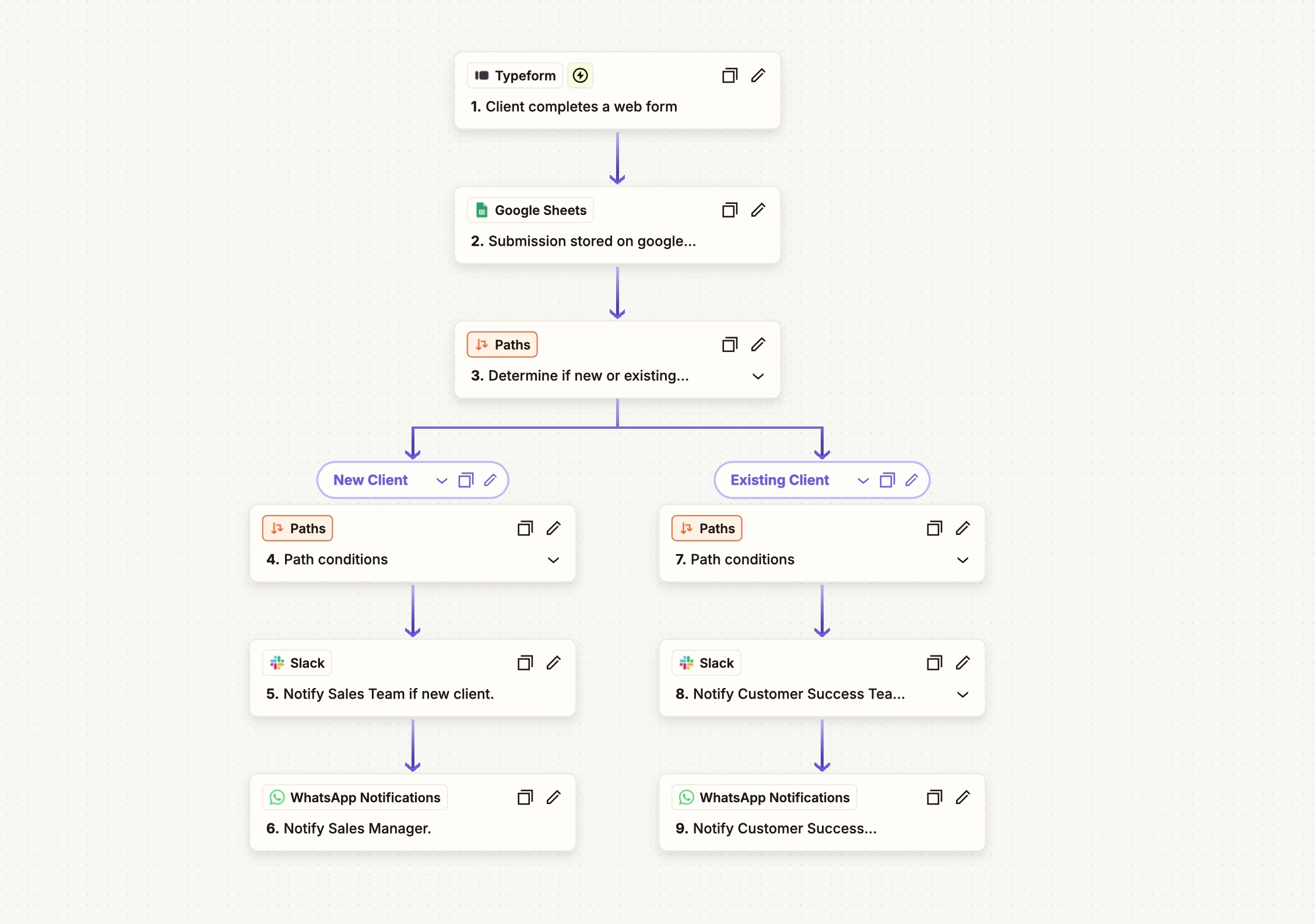Expand the Existing Client path chevron
1315x924 pixels.
[863, 481]
